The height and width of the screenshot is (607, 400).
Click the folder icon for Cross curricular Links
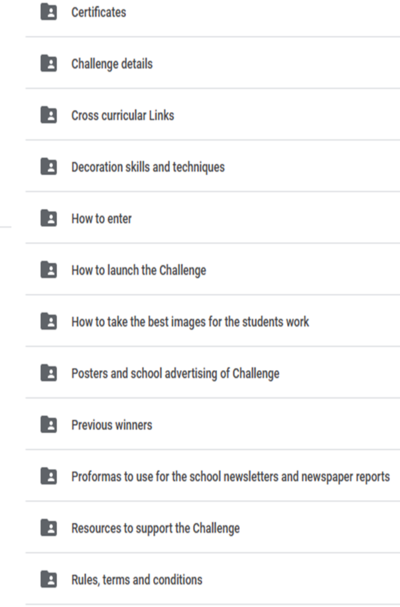click(x=49, y=115)
